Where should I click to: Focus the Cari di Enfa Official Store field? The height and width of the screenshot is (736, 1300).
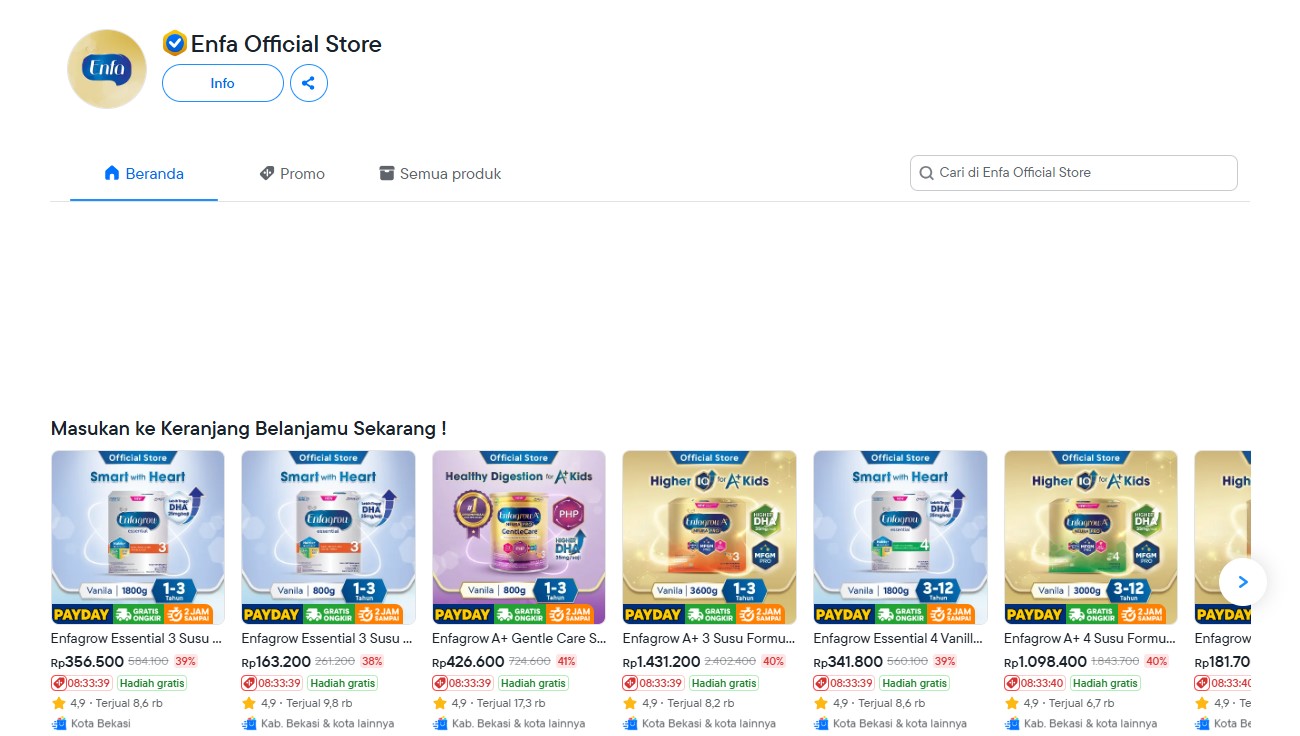click(x=1074, y=173)
